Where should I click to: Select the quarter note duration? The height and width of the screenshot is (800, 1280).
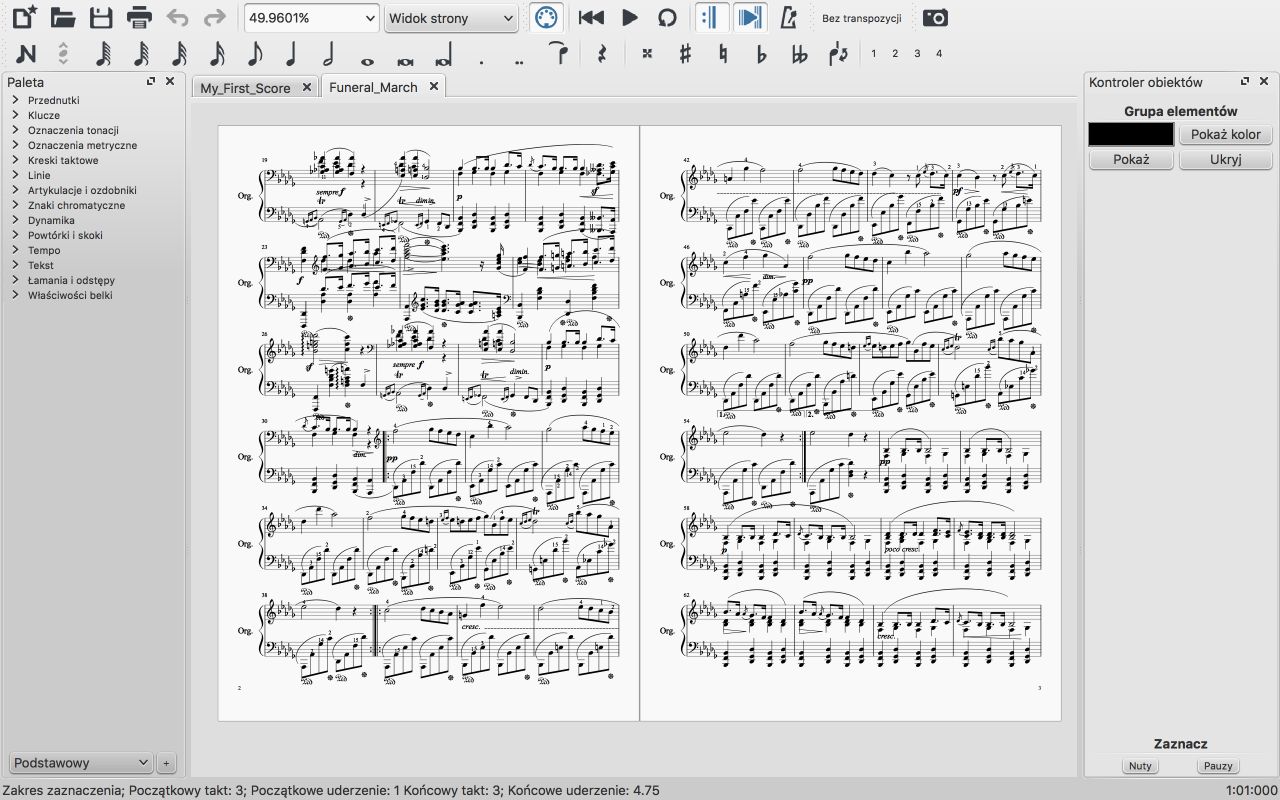[x=291, y=54]
